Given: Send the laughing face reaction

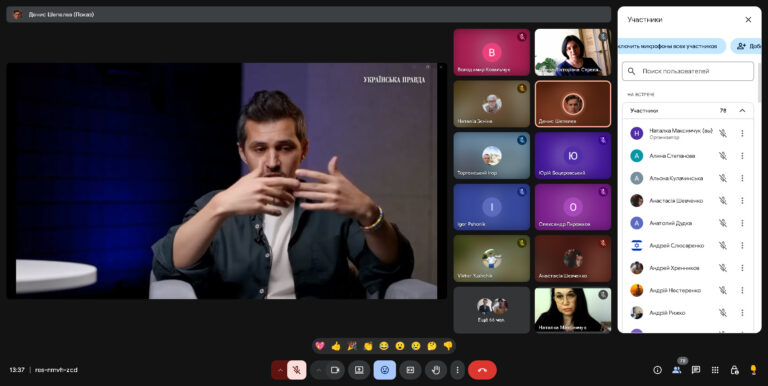Looking at the screenshot, I should point(384,346).
